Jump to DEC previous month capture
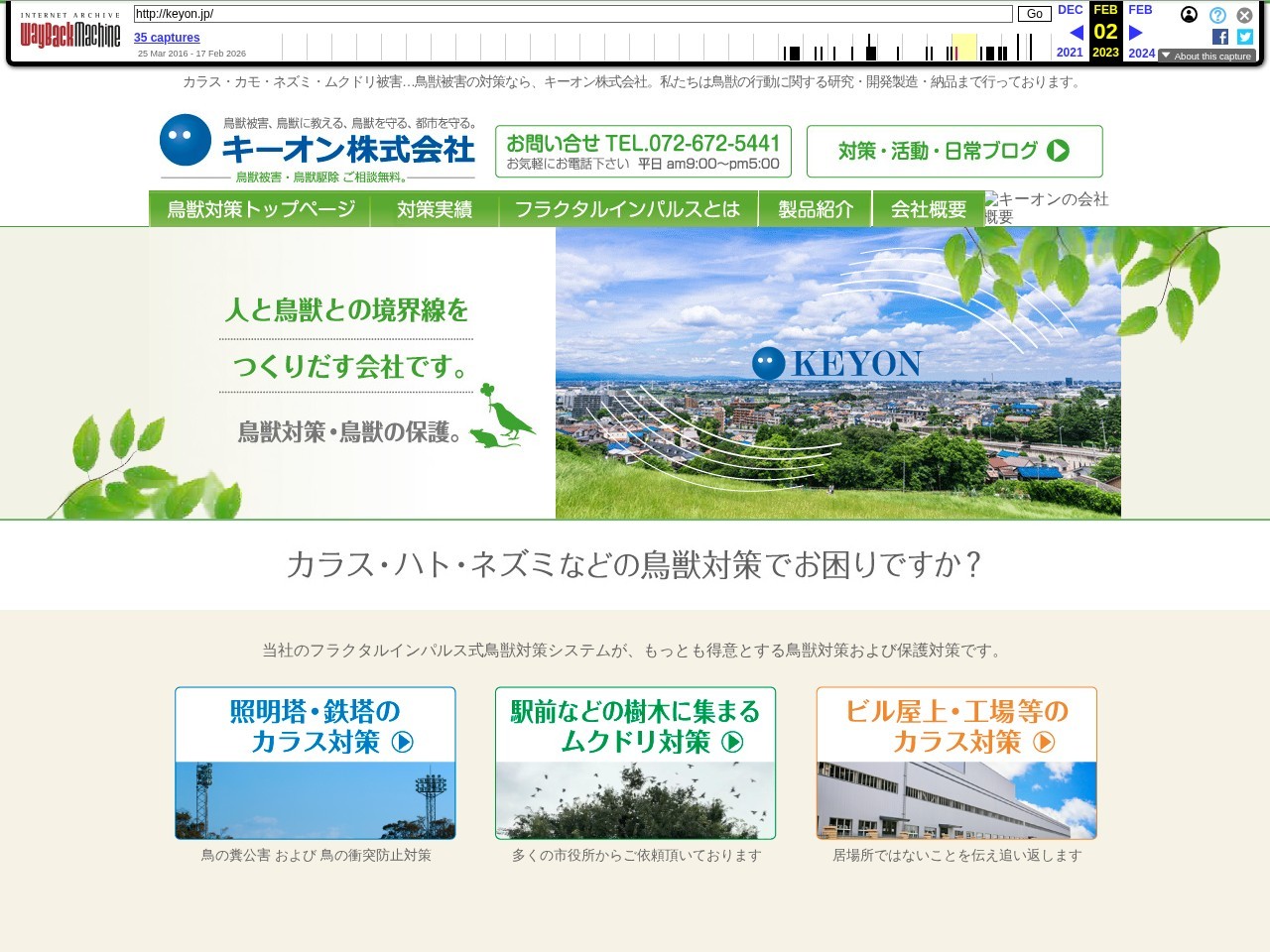Screen dimensions: 1270x952 (x=1071, y=10)
